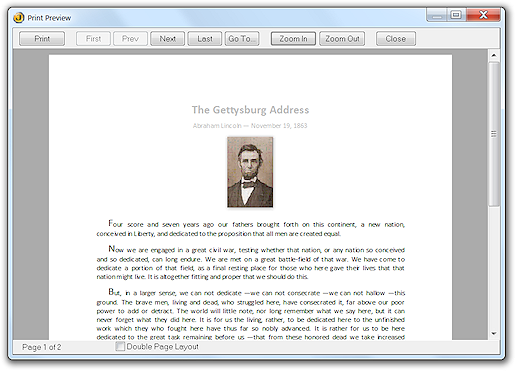
Task: Advance to the Next page
Action: (x=168, y=39)
